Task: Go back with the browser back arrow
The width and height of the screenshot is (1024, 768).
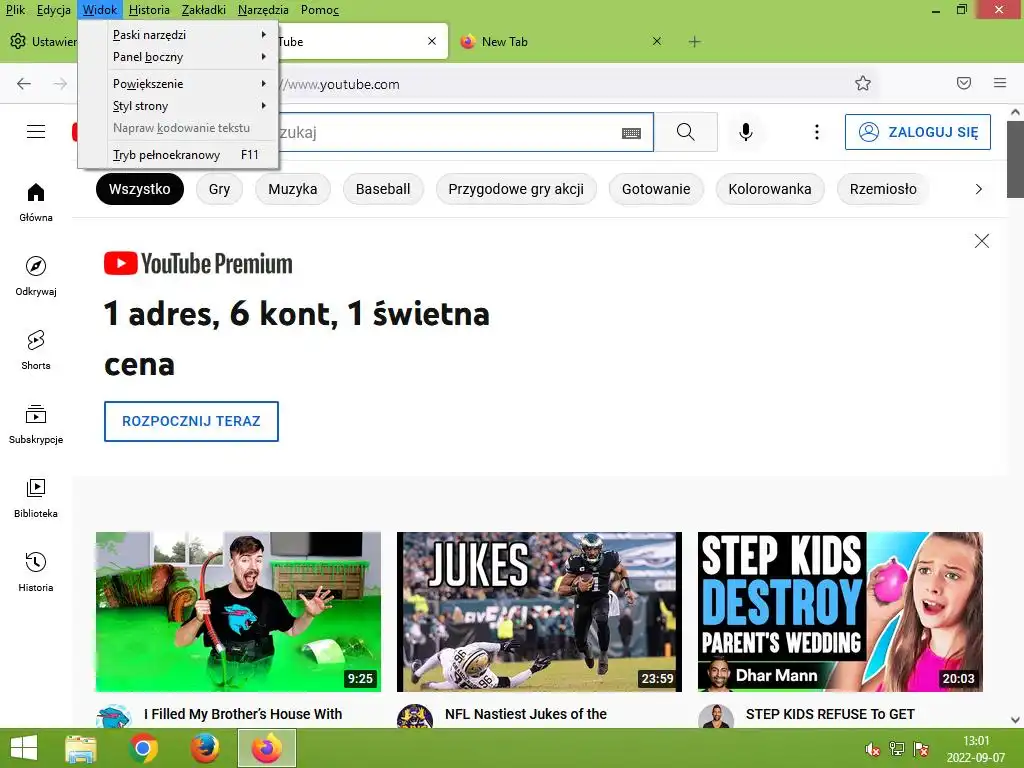Action: [24, 84]
